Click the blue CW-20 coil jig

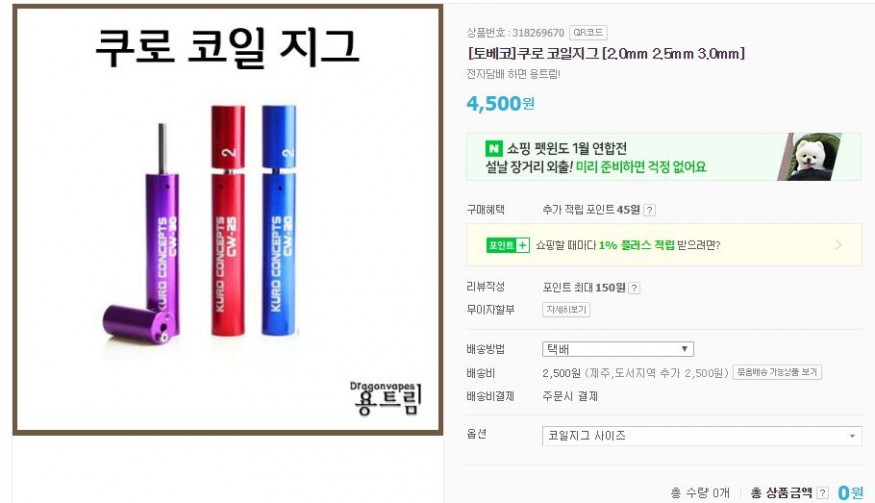279,221
